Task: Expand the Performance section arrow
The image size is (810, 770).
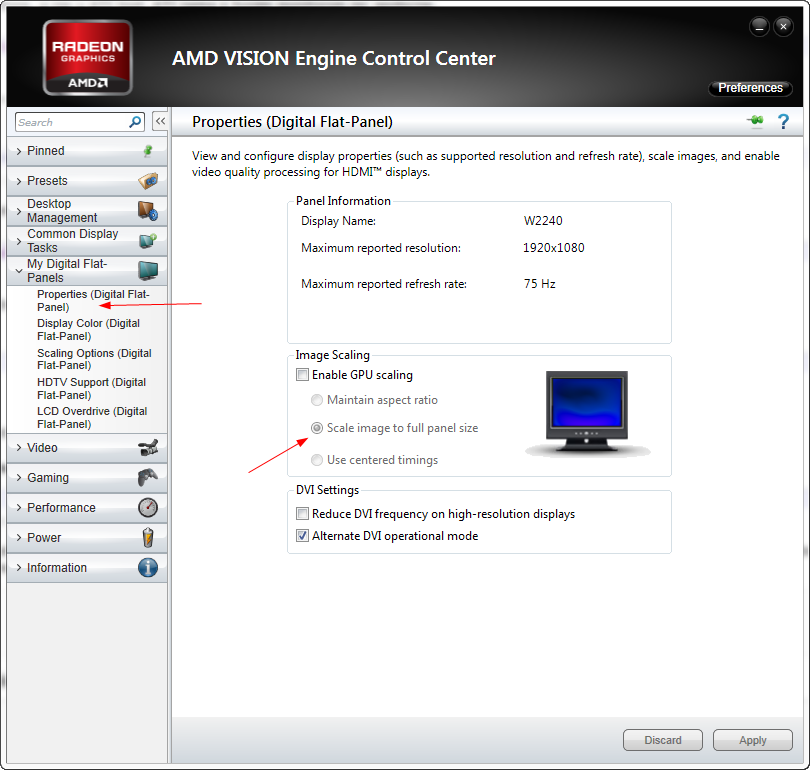Action: click(x=19, y=508)
